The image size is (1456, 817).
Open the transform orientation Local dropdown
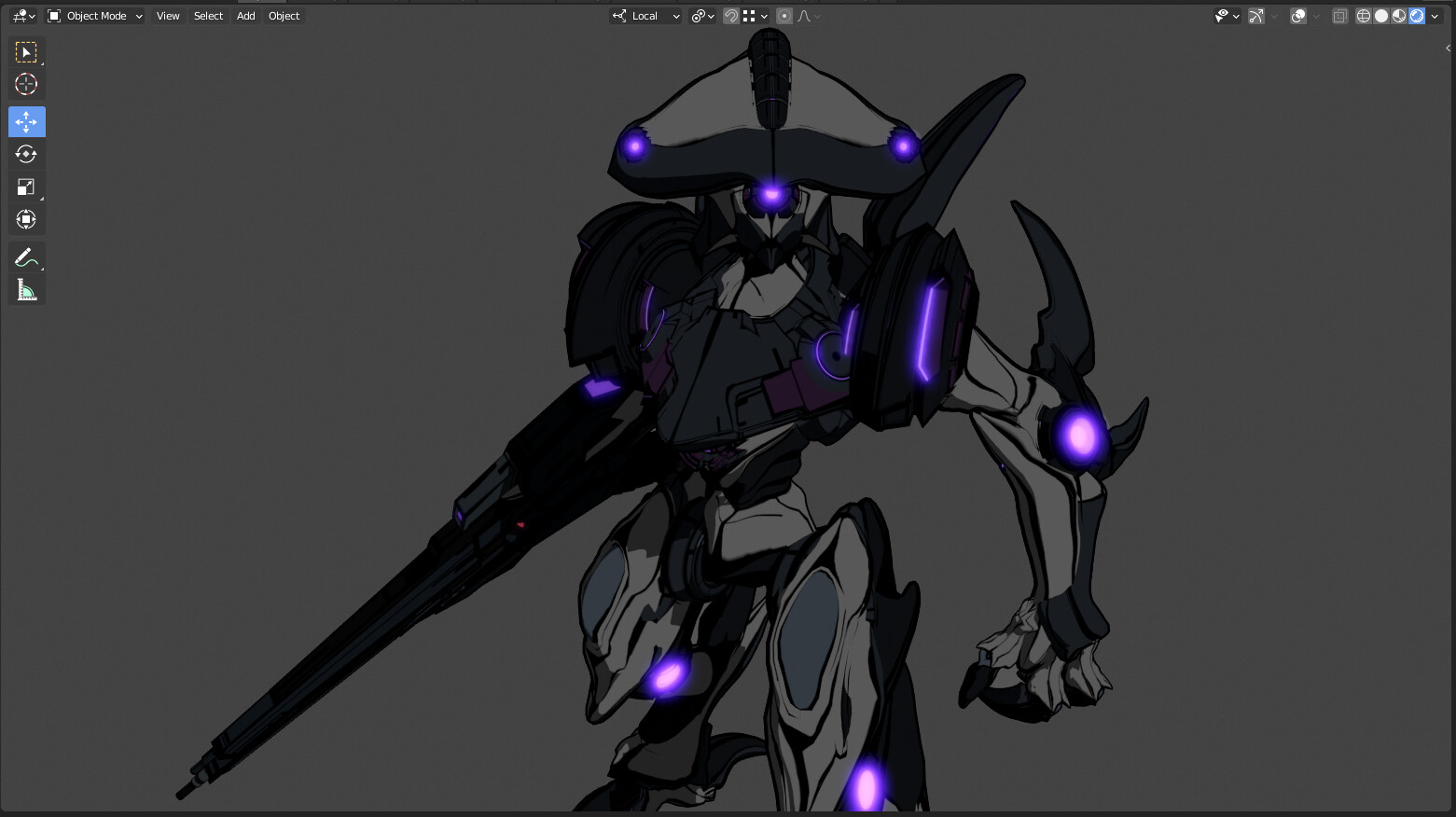click(x=645, y=16)
